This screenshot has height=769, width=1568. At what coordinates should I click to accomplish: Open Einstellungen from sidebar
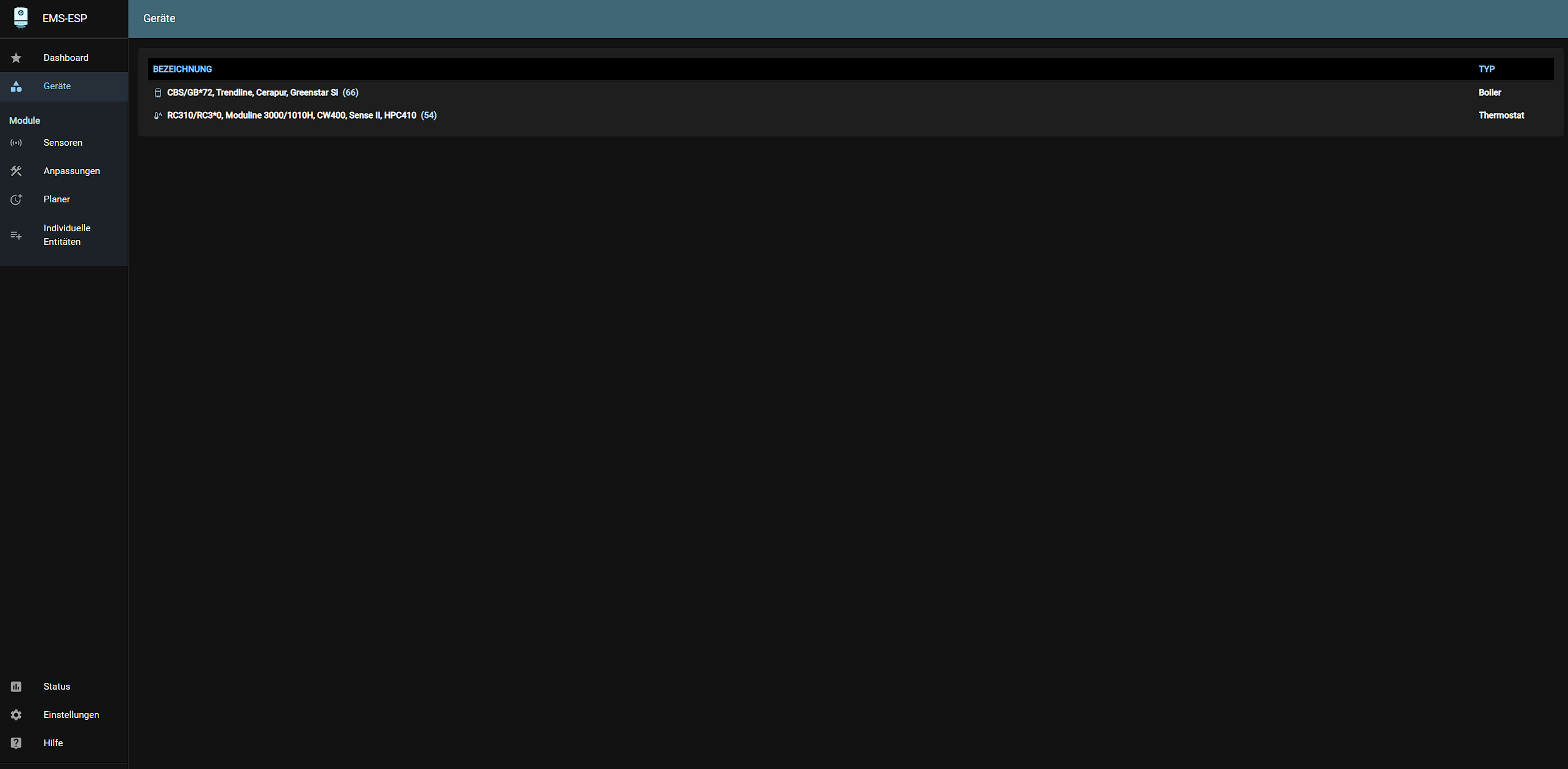tap(64, 715)
